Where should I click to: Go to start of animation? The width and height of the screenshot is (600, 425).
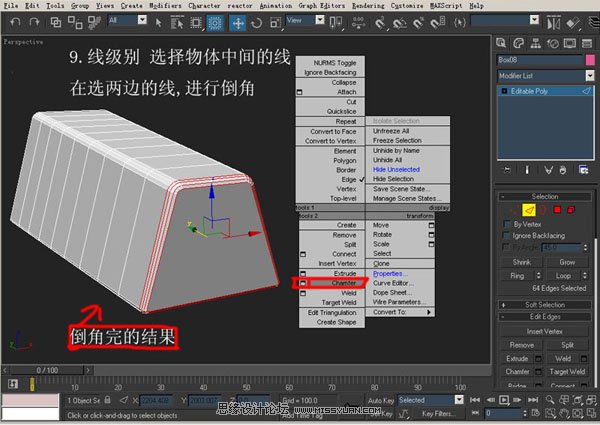point(474,400)
